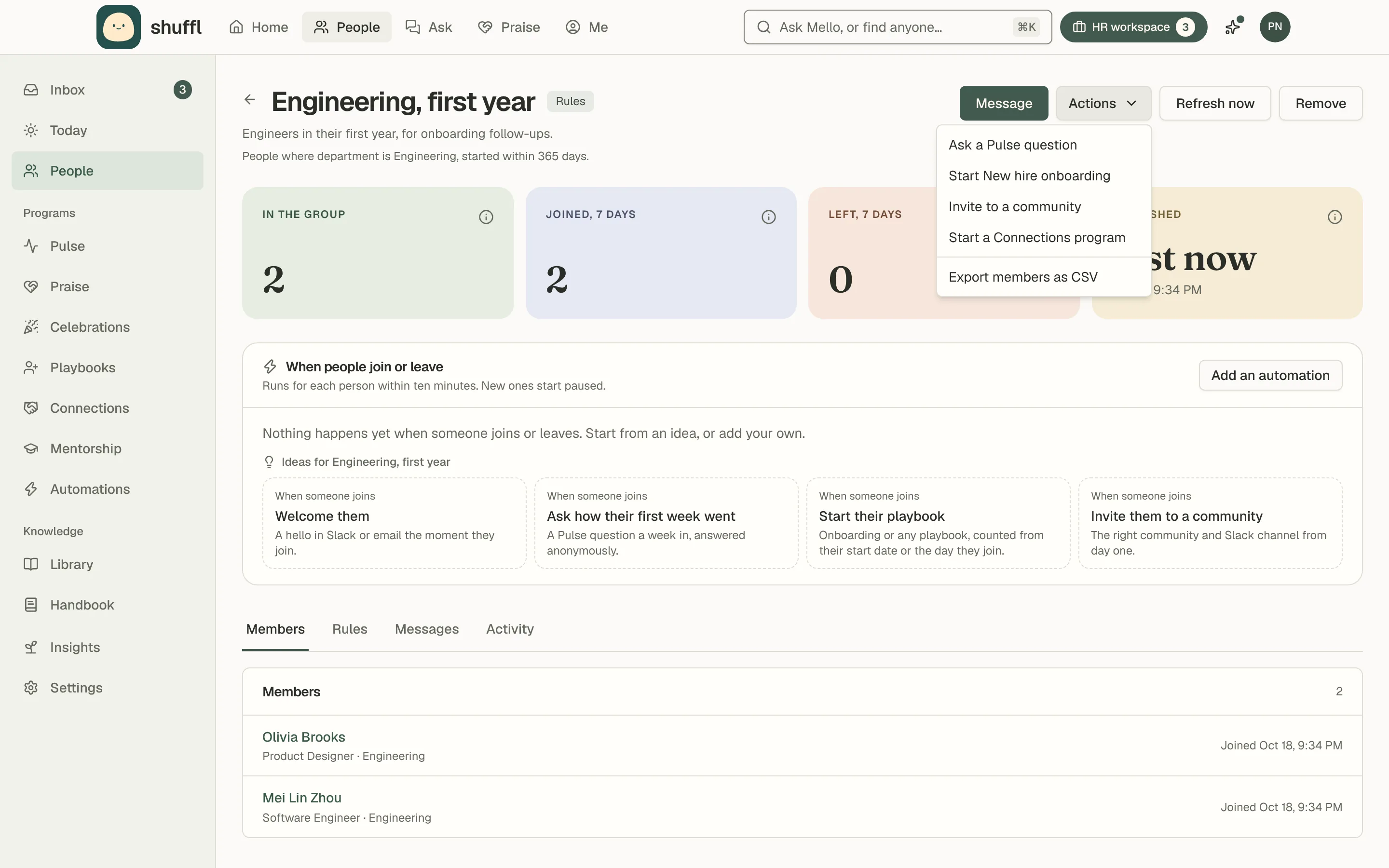Click Refresh now
The height and width of the screenshot is (868, 1389).
coord(1215,103)
